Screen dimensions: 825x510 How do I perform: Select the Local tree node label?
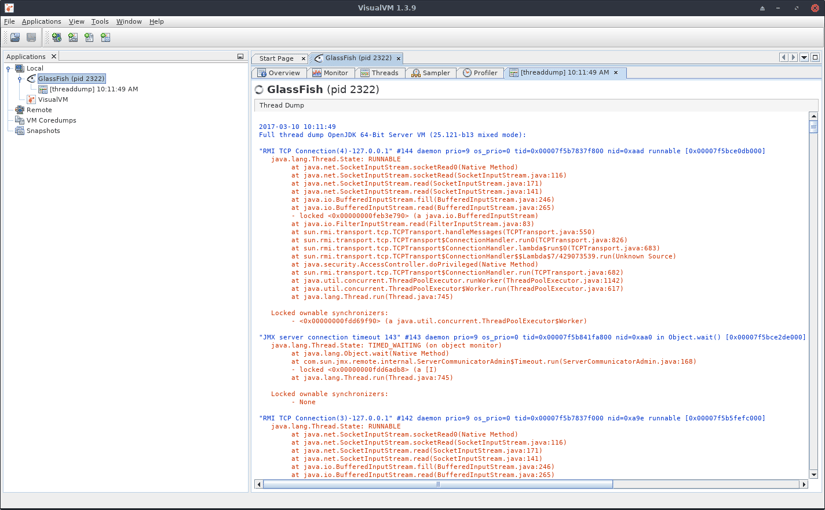click(x=35, y=68)
